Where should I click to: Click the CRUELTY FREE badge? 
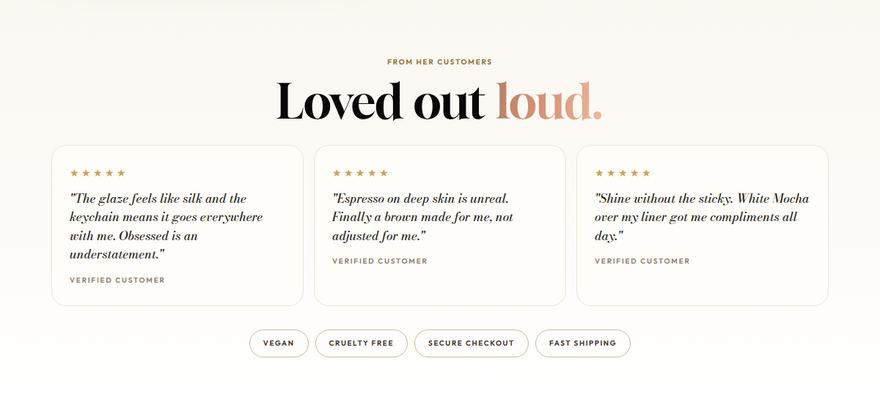tap(361, 343)
